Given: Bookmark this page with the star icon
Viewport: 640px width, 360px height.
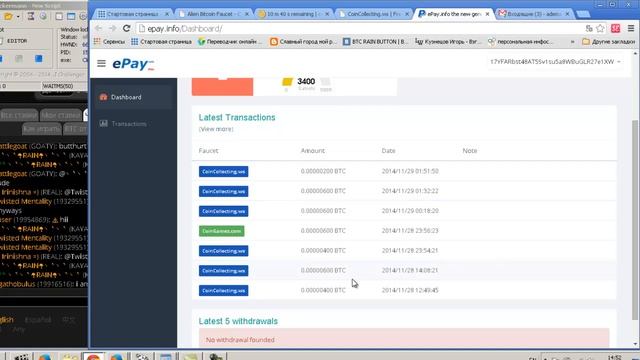Looking at the screenshot, I should (x=600, y=29).
